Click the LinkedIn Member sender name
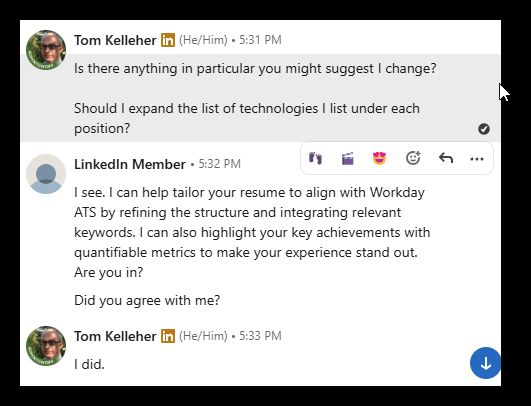Image resolution: width=531 pixels, height=406 pixels. coord(130,164)
